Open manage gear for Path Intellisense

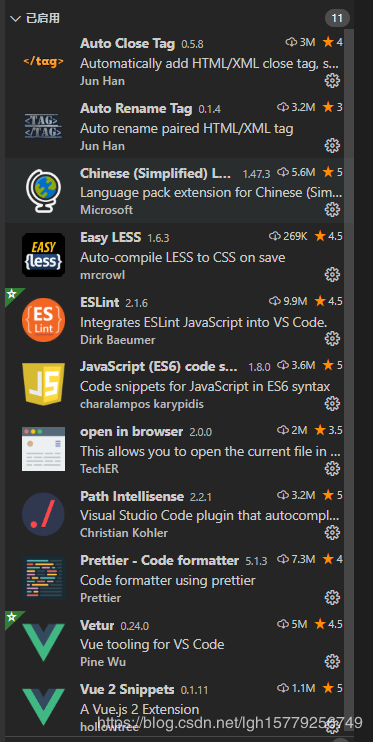(x=332, y=532)
